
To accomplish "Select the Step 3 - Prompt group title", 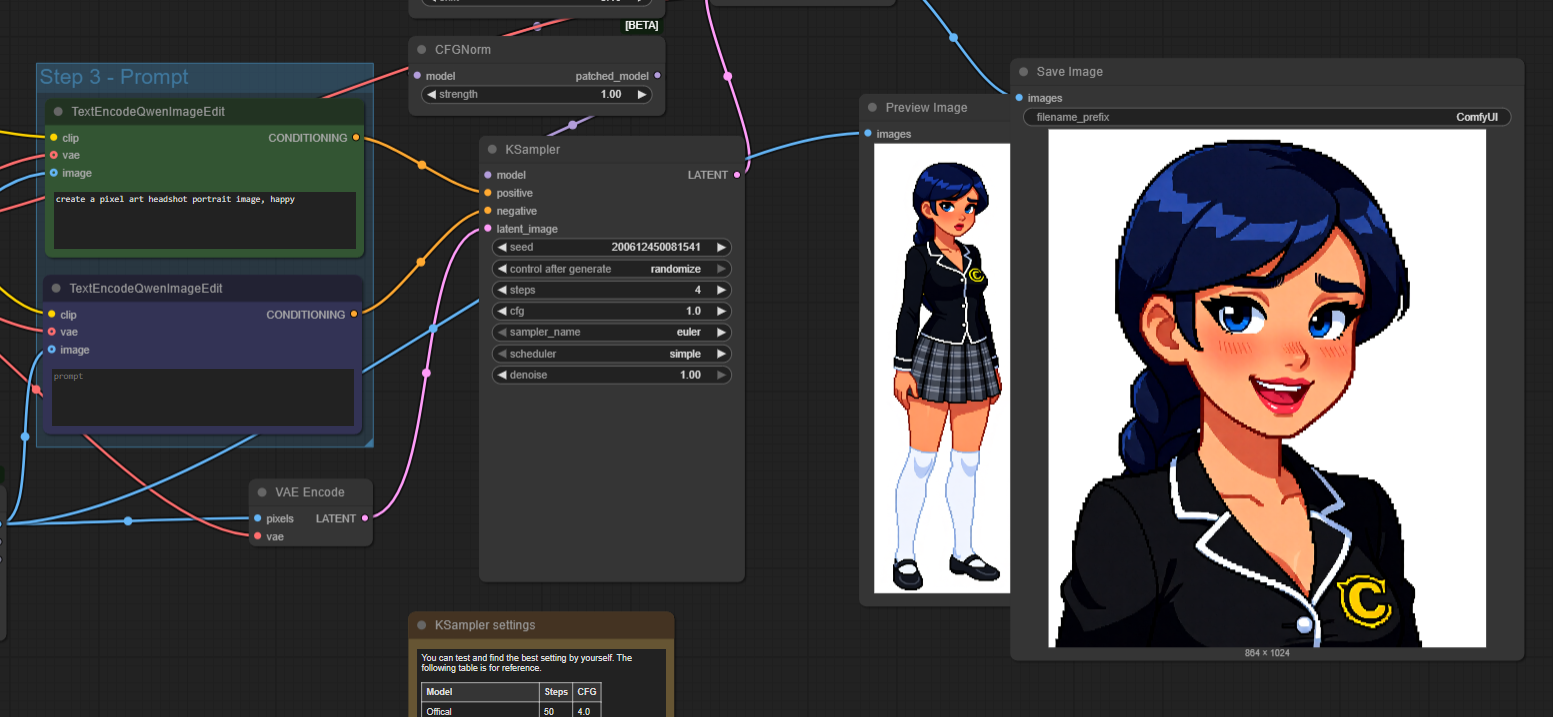I will click(114, 77).
